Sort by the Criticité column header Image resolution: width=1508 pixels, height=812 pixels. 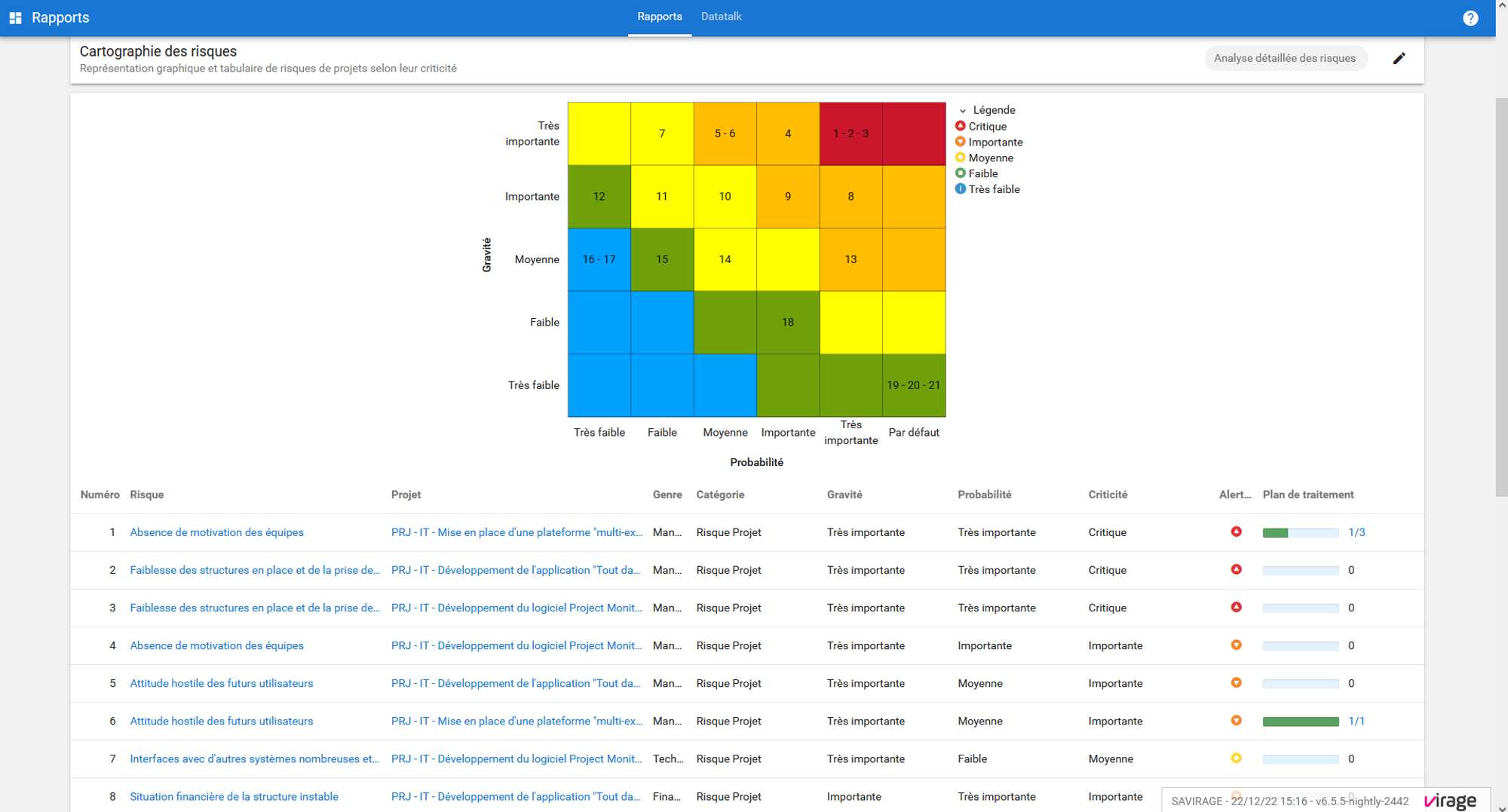(x=1108, y=495)
